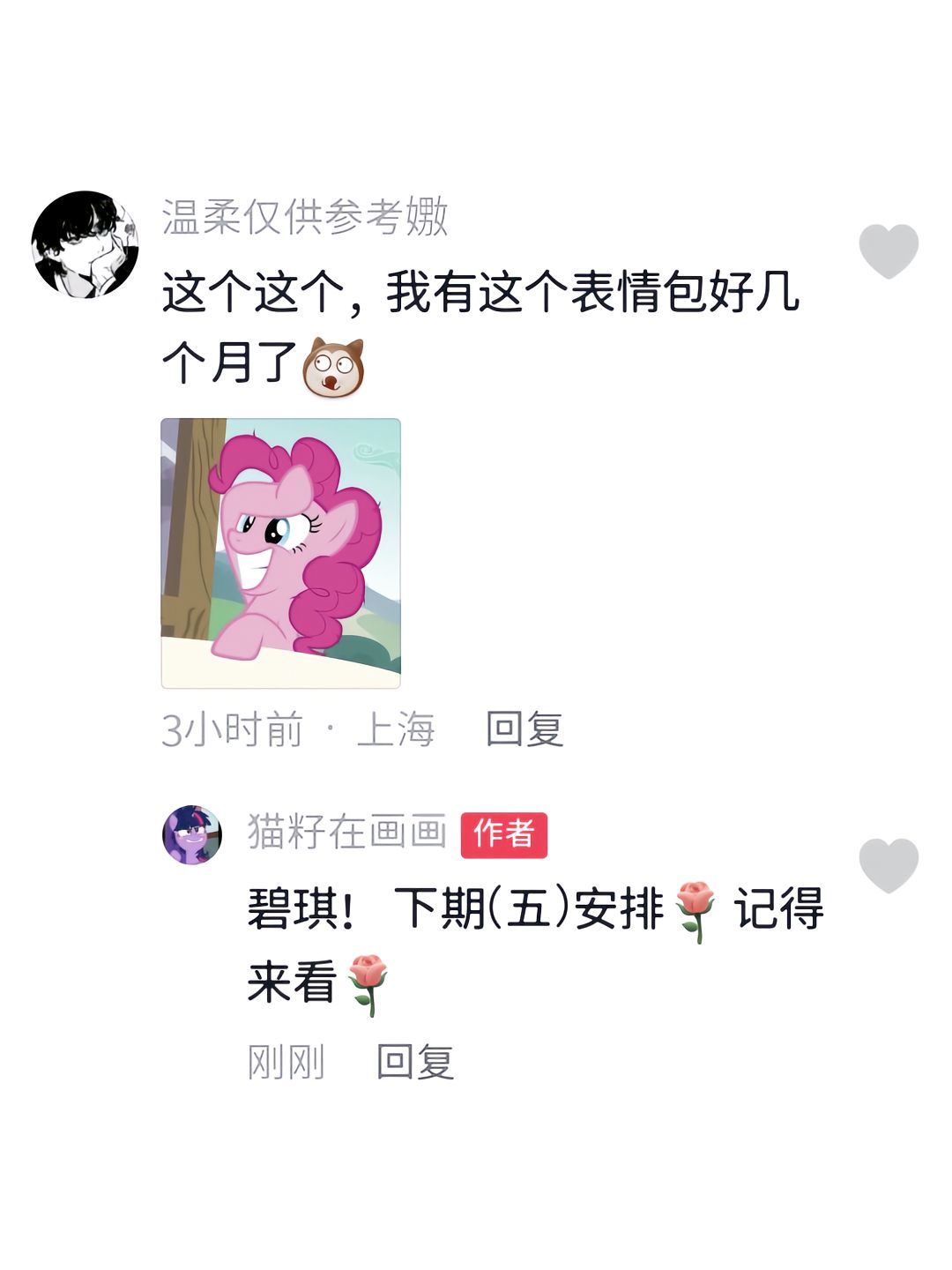Open the username 温柔仅供参考嫐
Screen dimensions: 952x1270
point(305,216)
